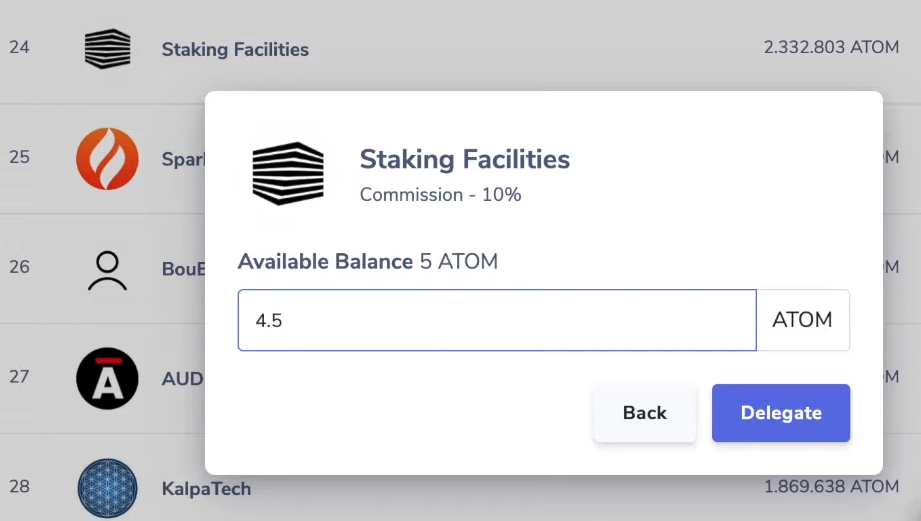921x521 pixels.
Task: Click the black circular A logo
Action: [x=107, y=378]
